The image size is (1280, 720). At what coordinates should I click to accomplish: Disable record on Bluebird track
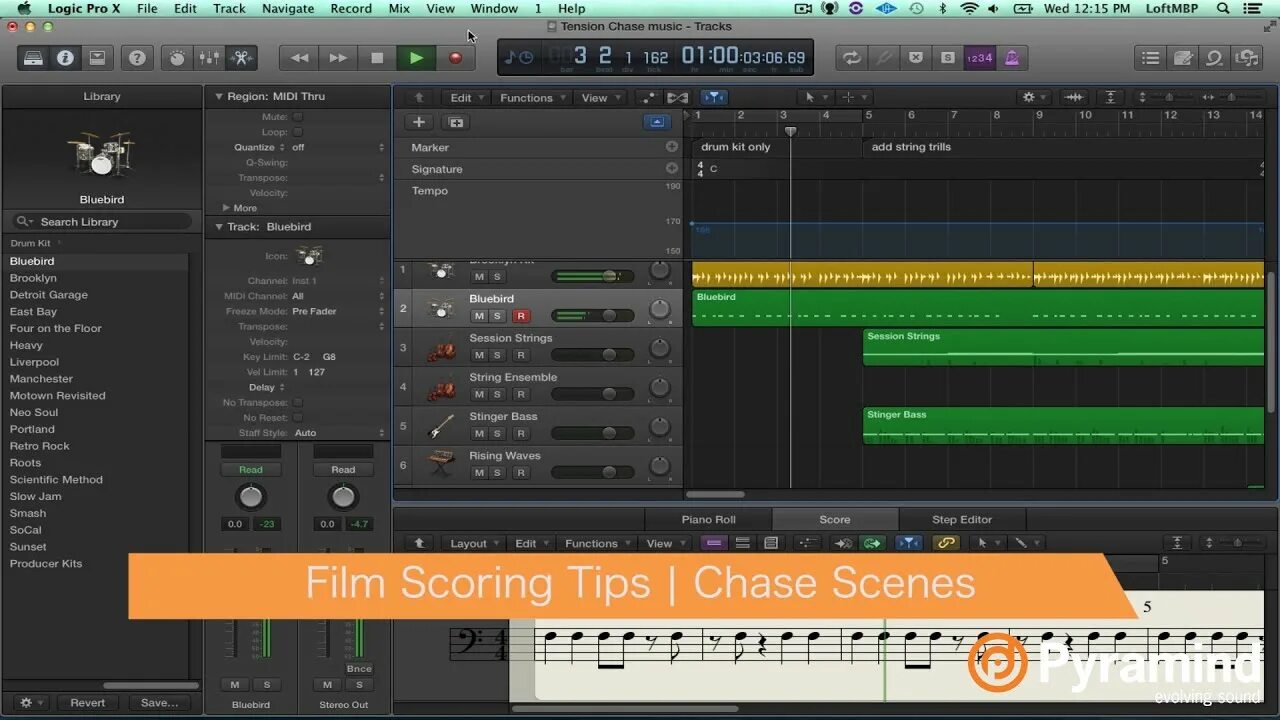520,316
